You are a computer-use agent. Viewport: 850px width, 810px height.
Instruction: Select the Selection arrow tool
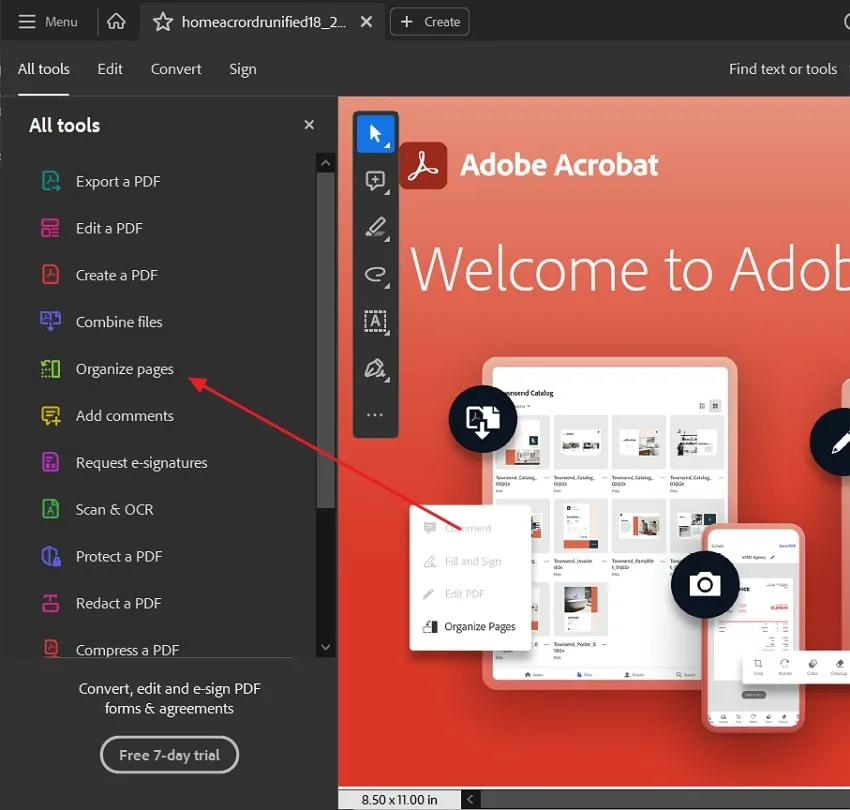(375, 132)
